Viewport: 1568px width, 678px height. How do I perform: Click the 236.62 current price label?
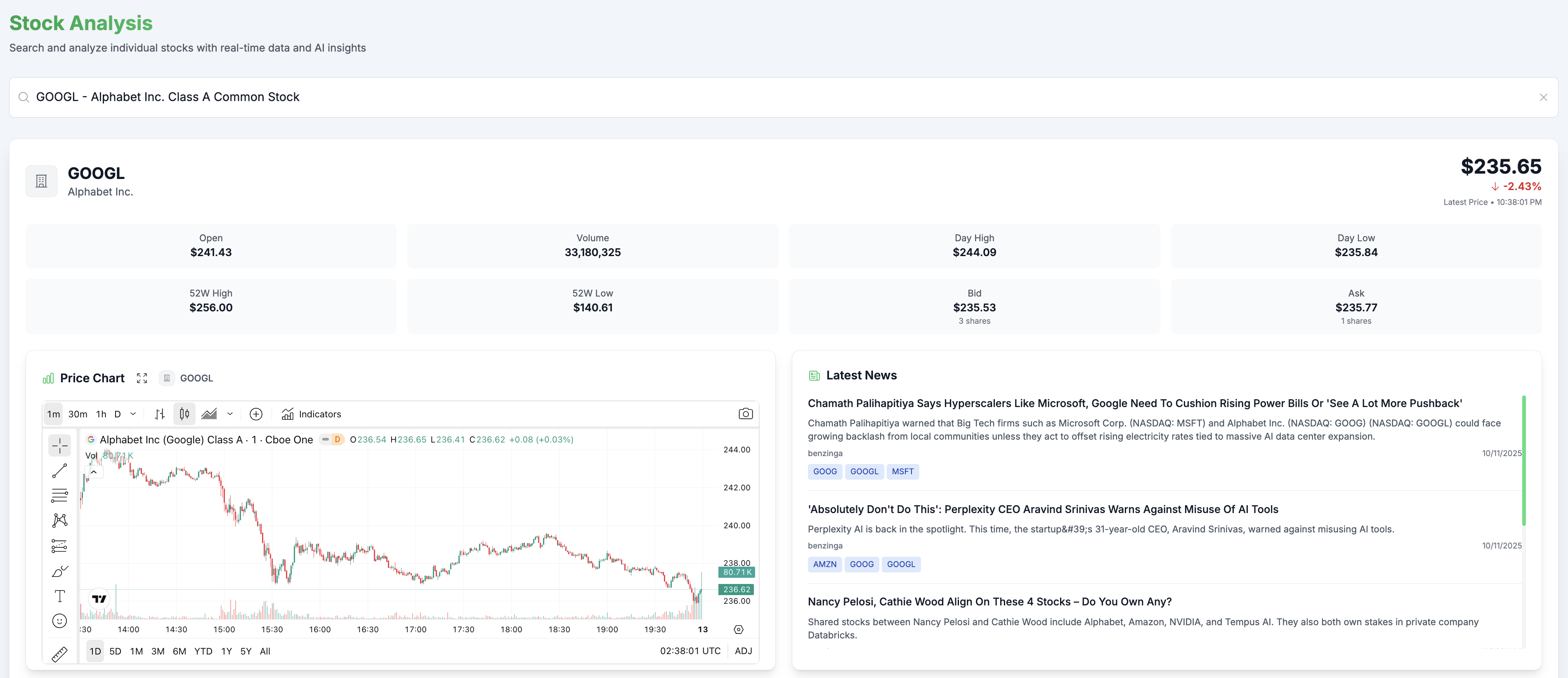[x=736, y=589]
